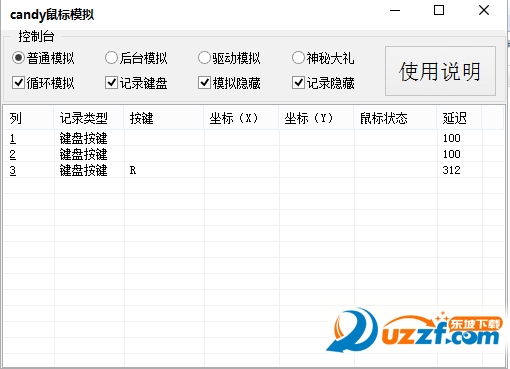
Task: Click the 鼠标状态 column header
Action: [x=395, y=118]
